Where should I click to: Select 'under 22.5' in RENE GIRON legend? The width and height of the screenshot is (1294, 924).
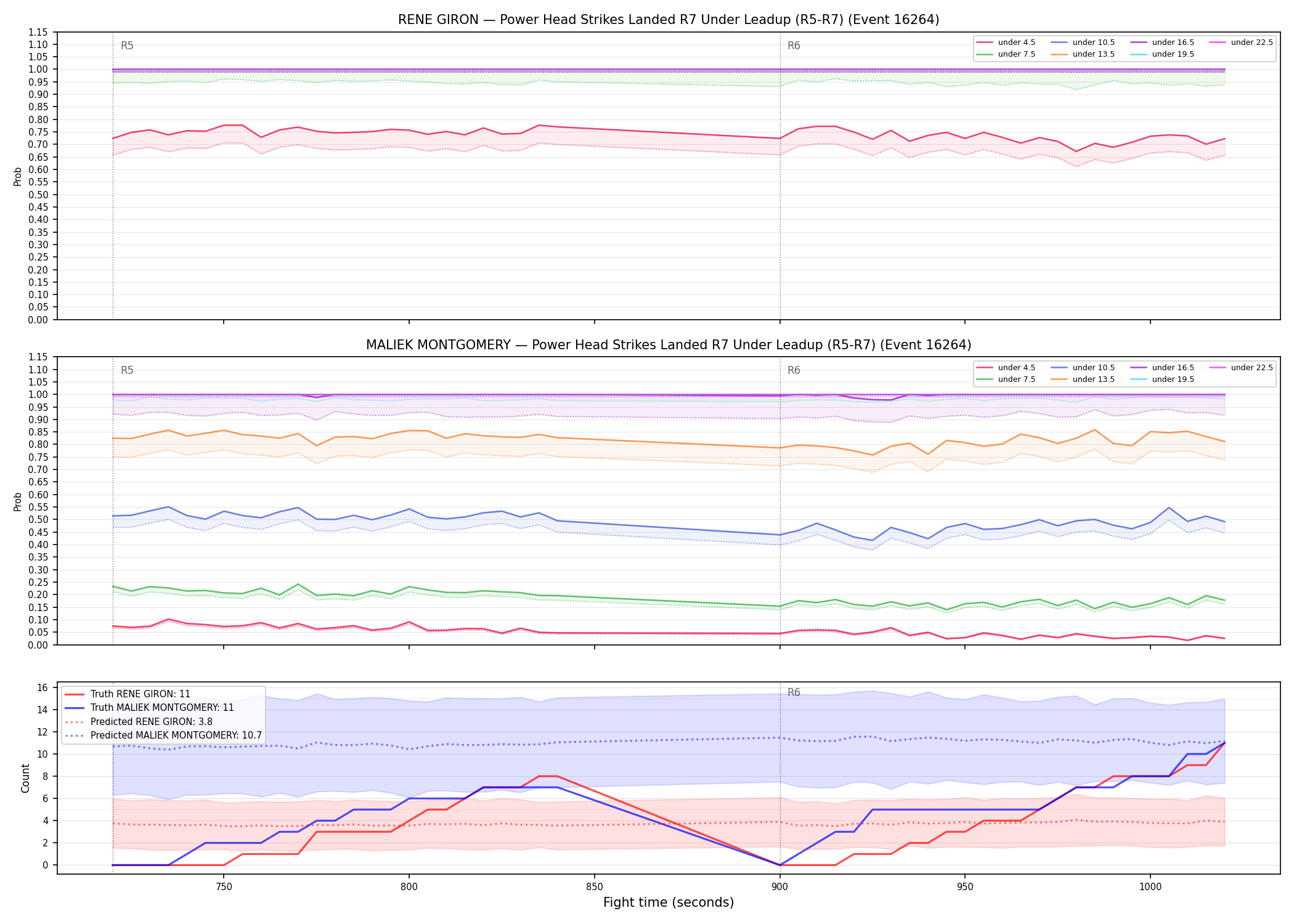1241,43
